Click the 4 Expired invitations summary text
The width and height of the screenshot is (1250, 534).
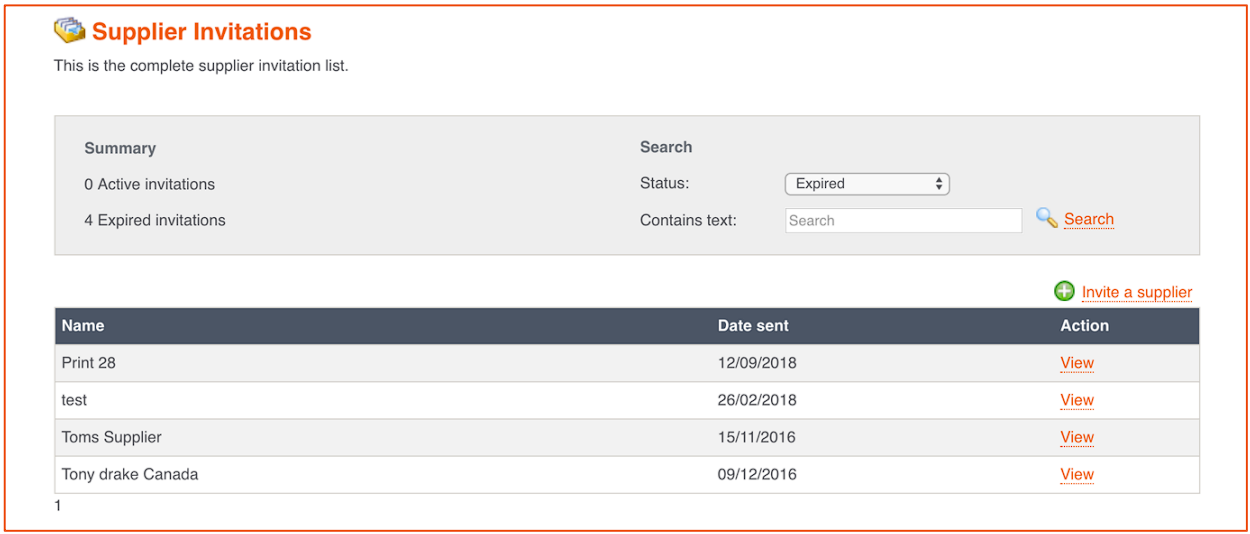155,220
